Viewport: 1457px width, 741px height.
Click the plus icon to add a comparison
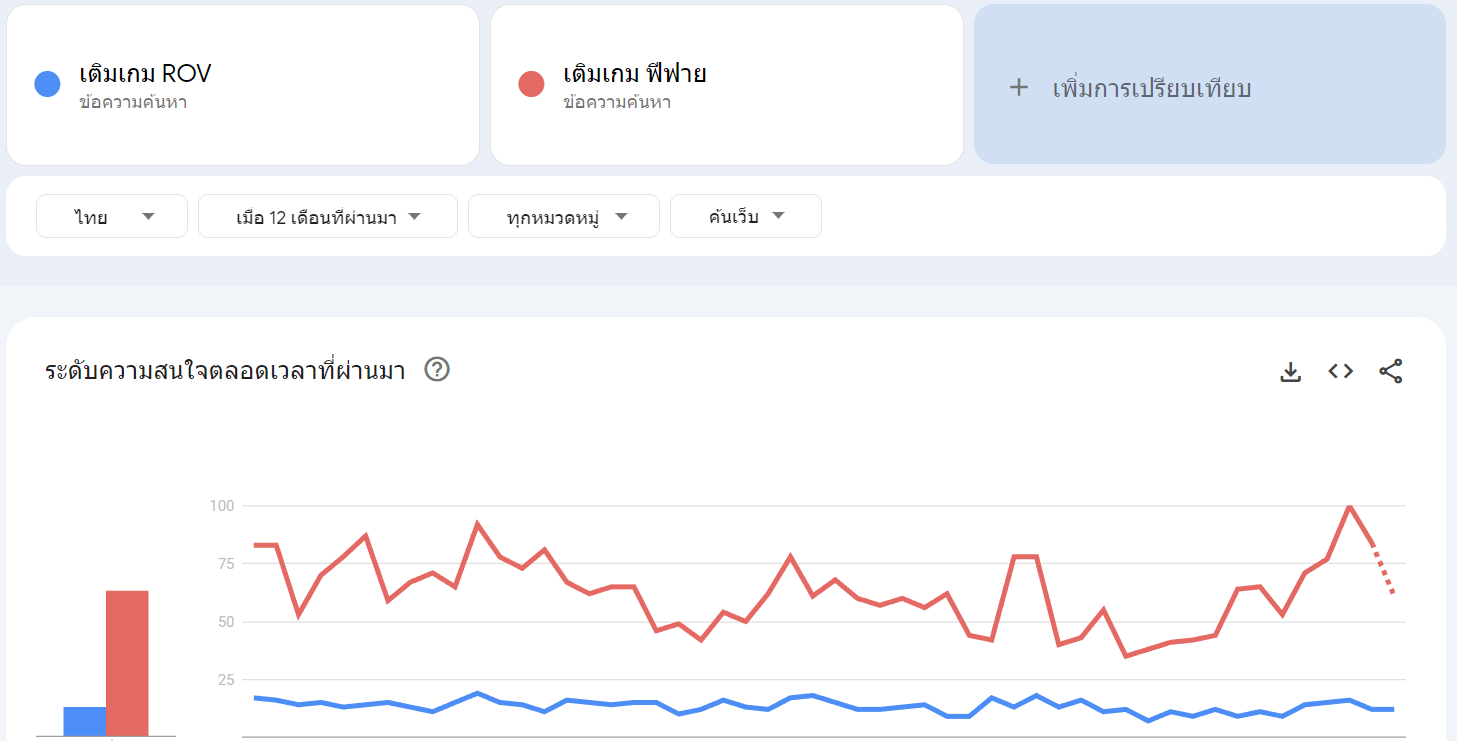pos(1018,87)
